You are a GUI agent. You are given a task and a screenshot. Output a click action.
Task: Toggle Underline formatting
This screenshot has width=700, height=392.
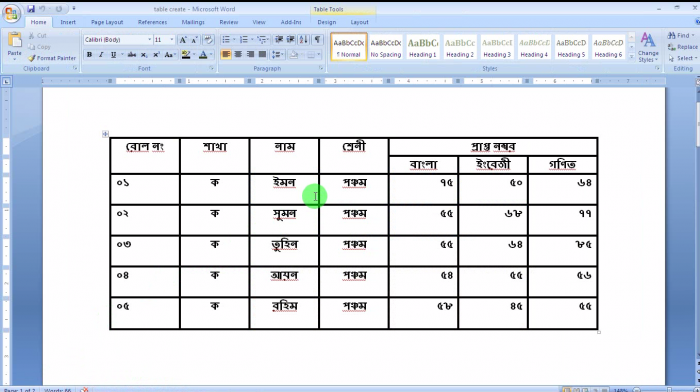(113, 54)
